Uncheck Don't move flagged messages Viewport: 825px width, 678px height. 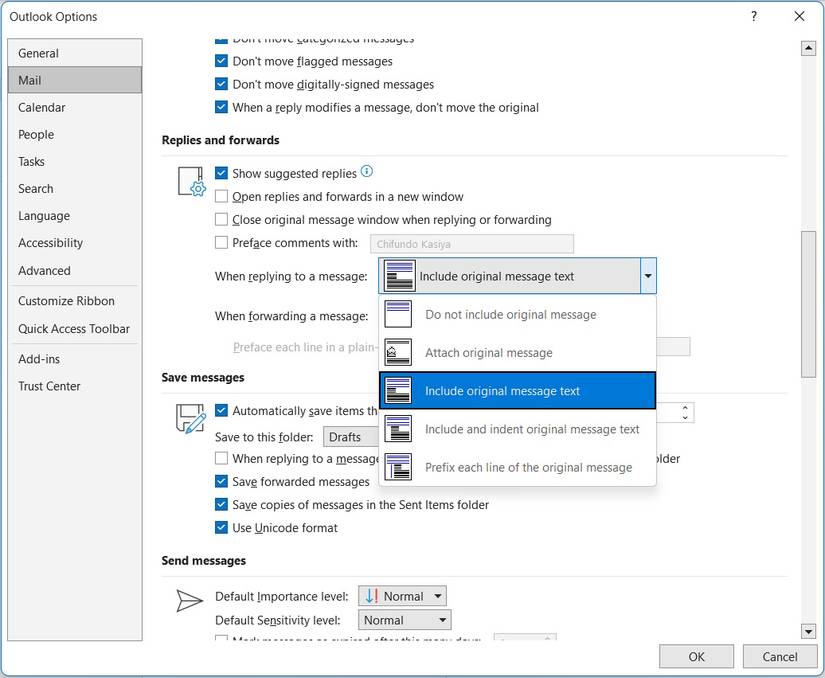222,61
